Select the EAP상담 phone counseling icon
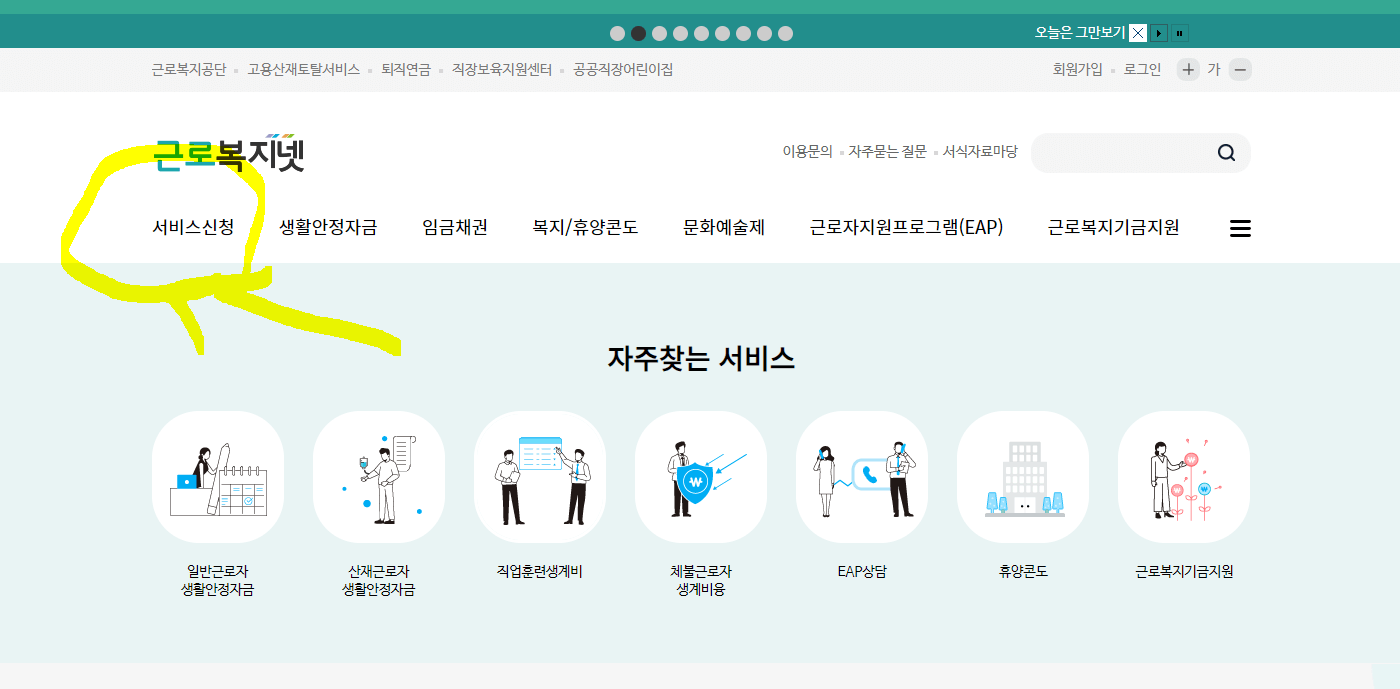This screenshot has width=1400, height=689. coord(862,477)
